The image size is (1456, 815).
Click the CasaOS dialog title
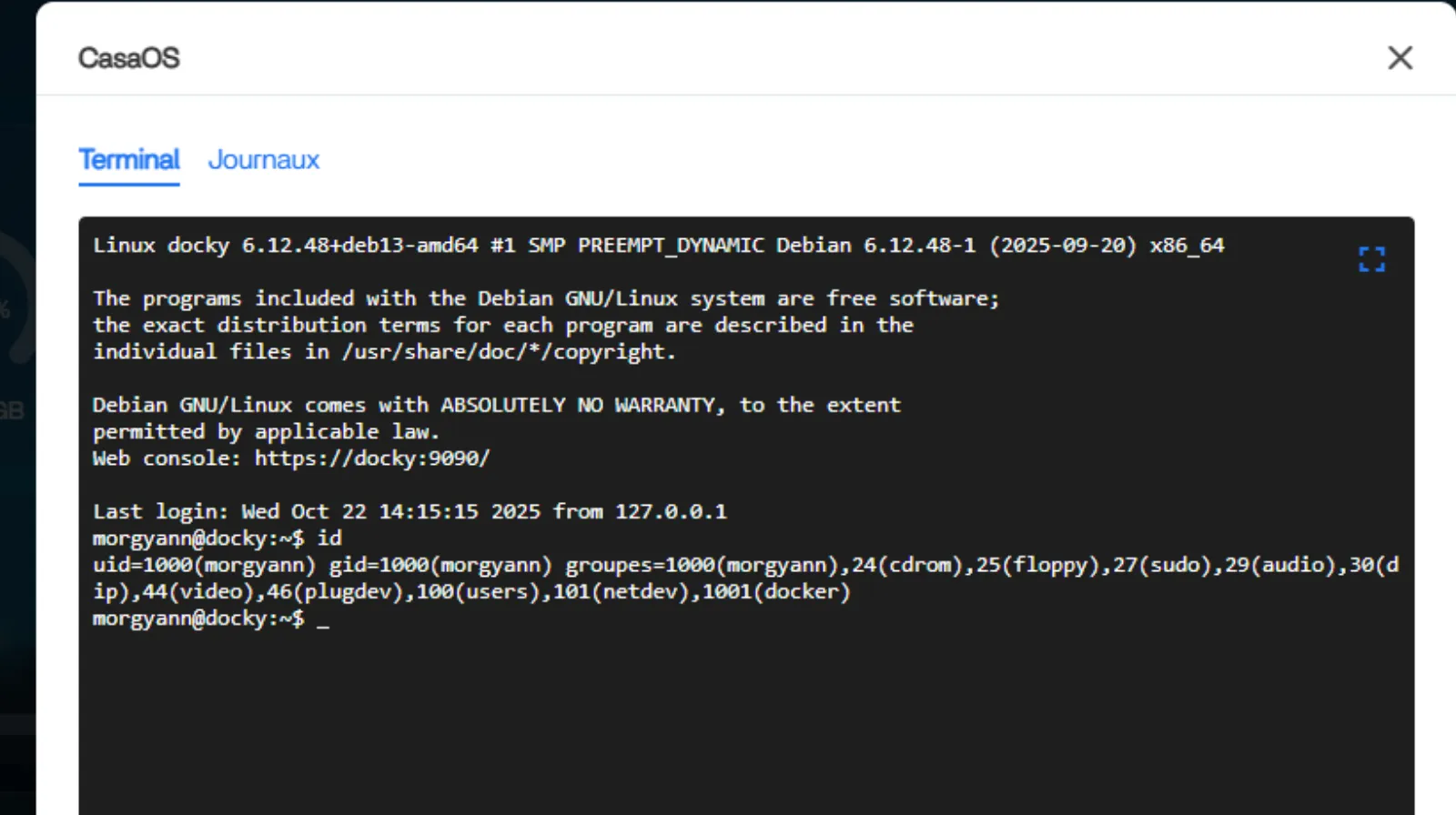129,58
